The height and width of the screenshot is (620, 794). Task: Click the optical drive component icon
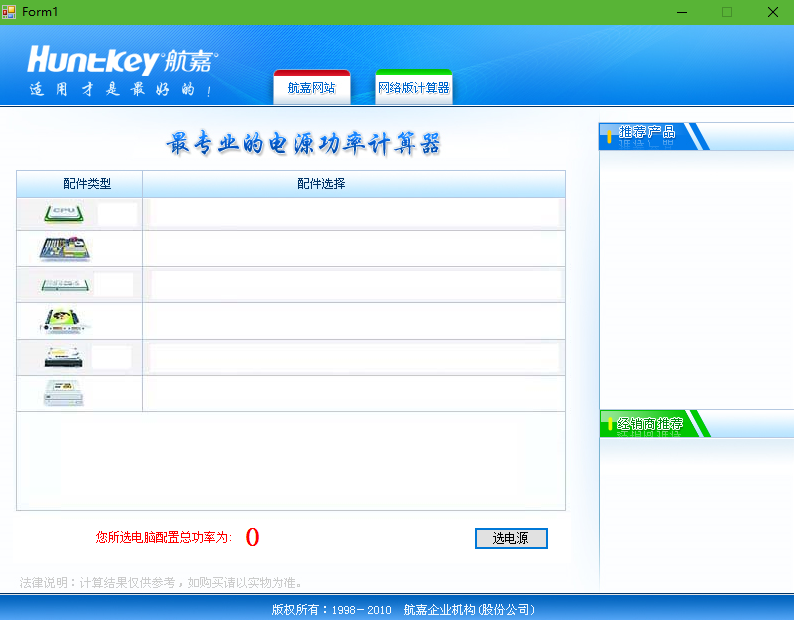pyautogui.click(x=63, y=394)
